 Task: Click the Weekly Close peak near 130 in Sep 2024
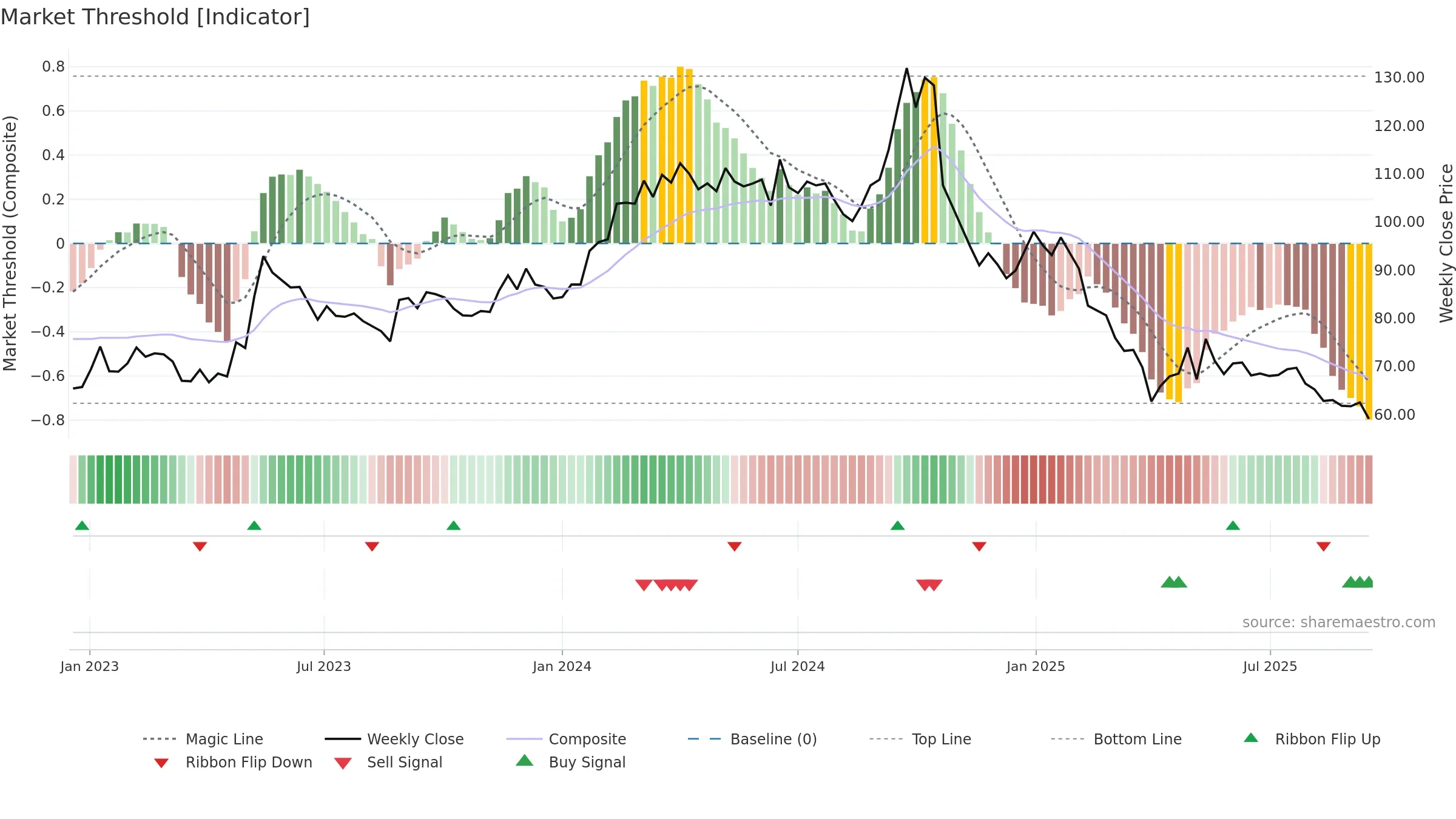(906, 69)
